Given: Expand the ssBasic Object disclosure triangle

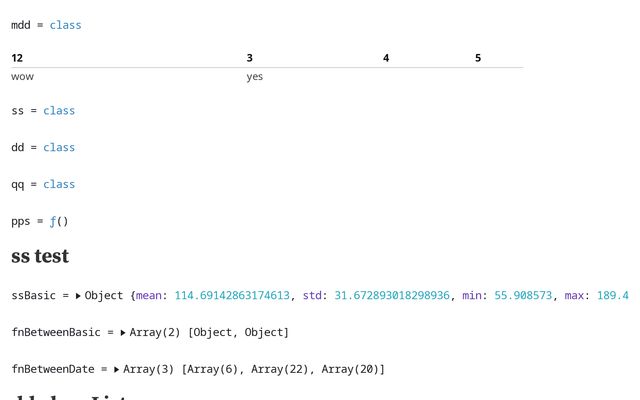Looking at the screenshot, I should coord(79,296).
